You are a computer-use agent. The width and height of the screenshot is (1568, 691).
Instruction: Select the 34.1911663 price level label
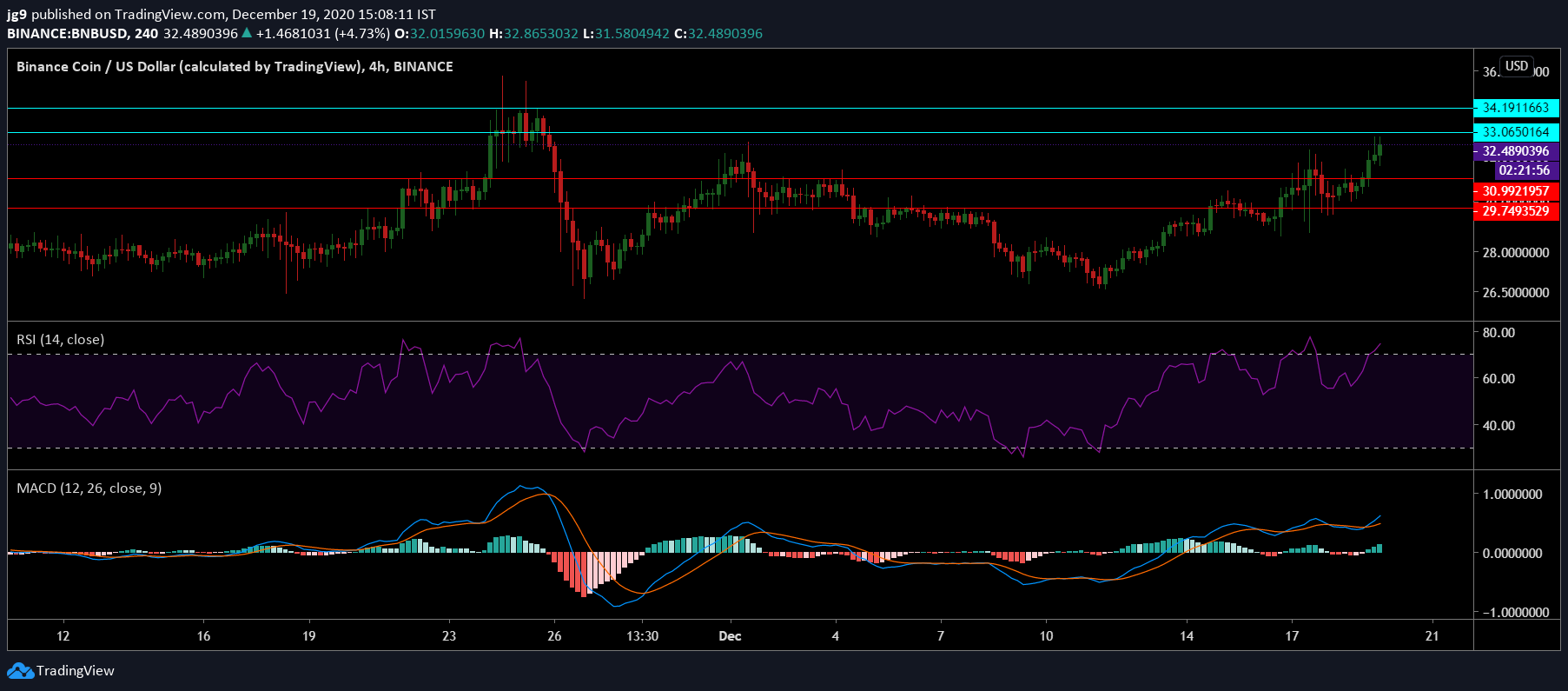pos(1516,108)
